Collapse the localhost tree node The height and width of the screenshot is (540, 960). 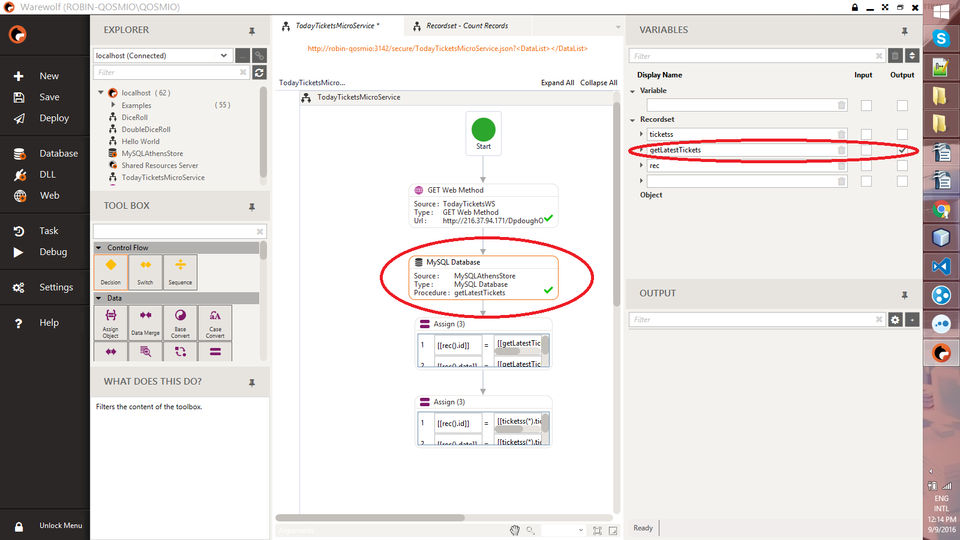point(101,92)
